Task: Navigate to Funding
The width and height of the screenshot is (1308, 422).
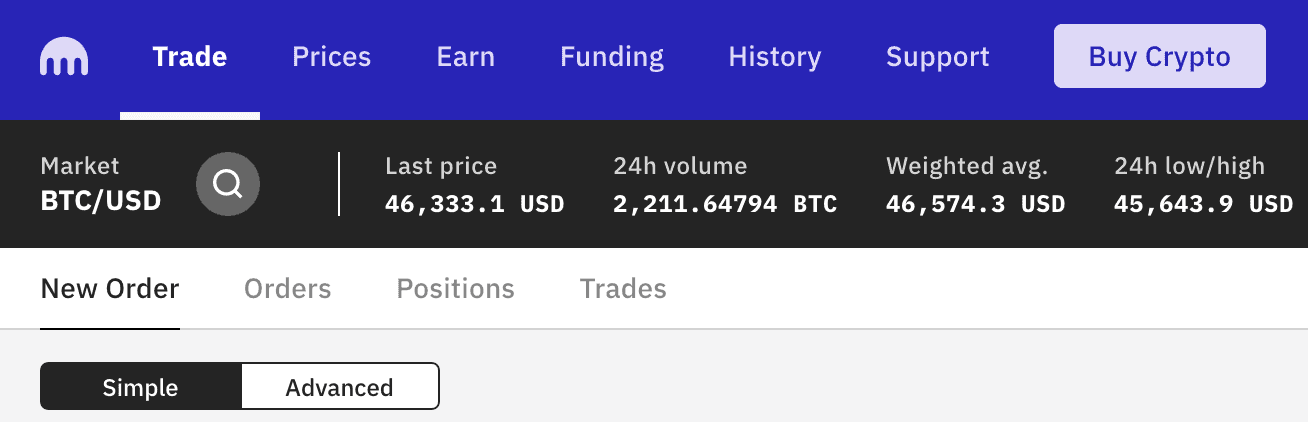Action: pos(611,57)
